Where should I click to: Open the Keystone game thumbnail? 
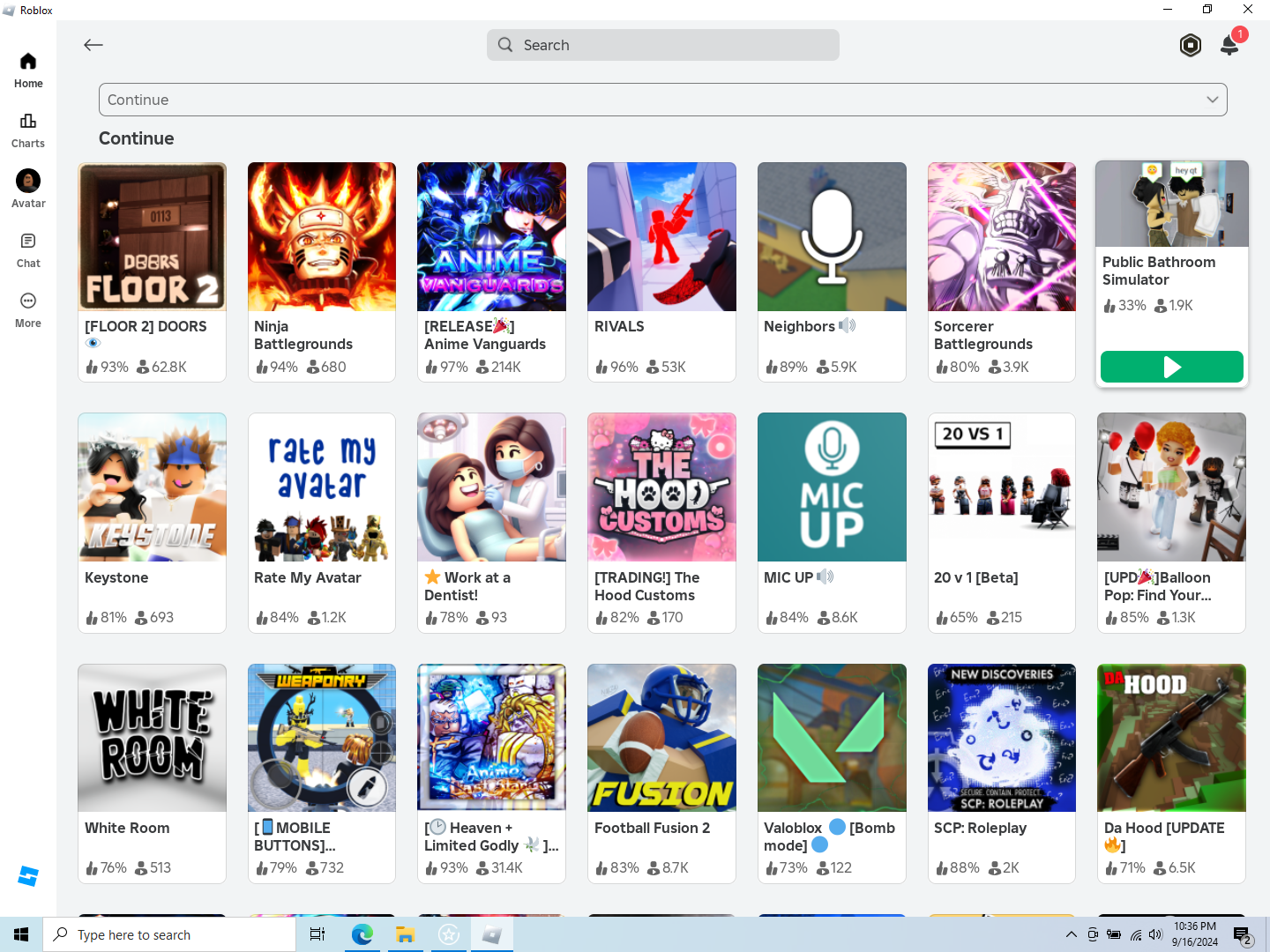[x=152, y=487]
